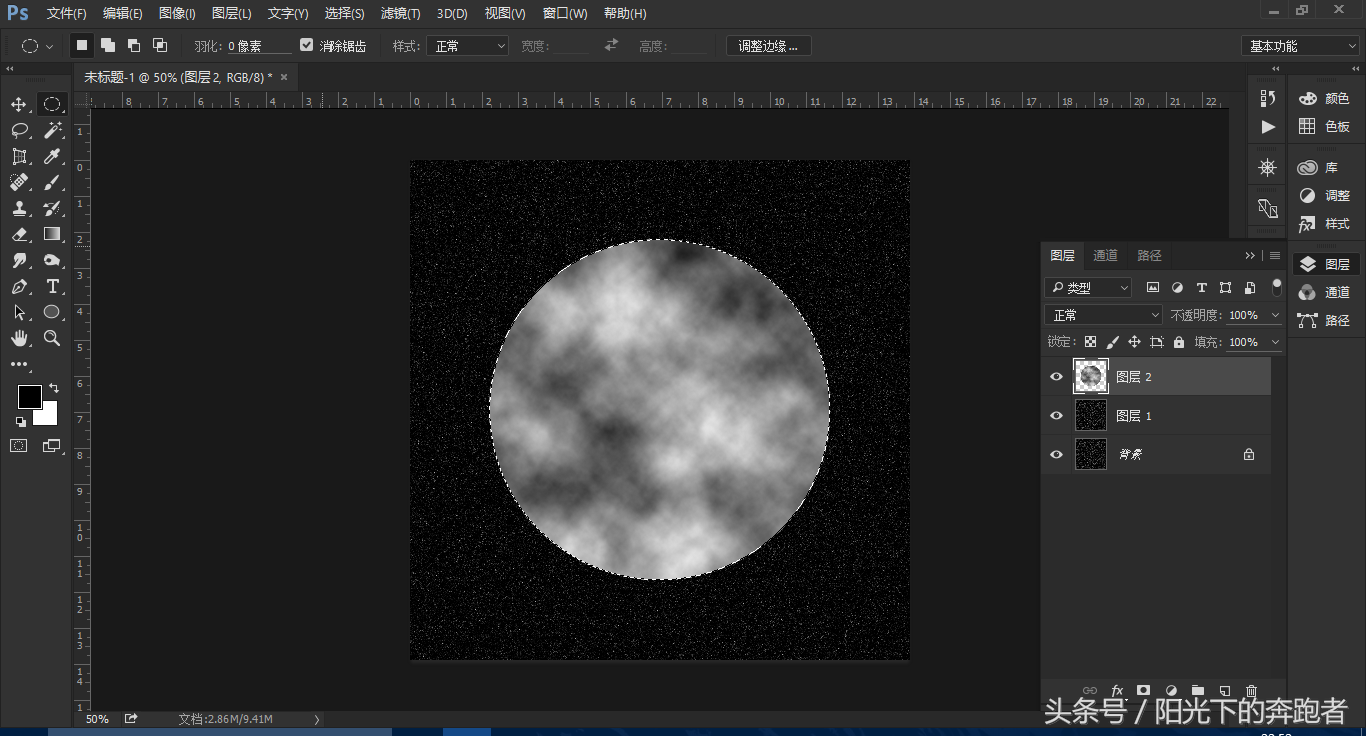Add a layer mask from the Layers panel
Screen dimensions: 1366x736
tap(1143, 691)
